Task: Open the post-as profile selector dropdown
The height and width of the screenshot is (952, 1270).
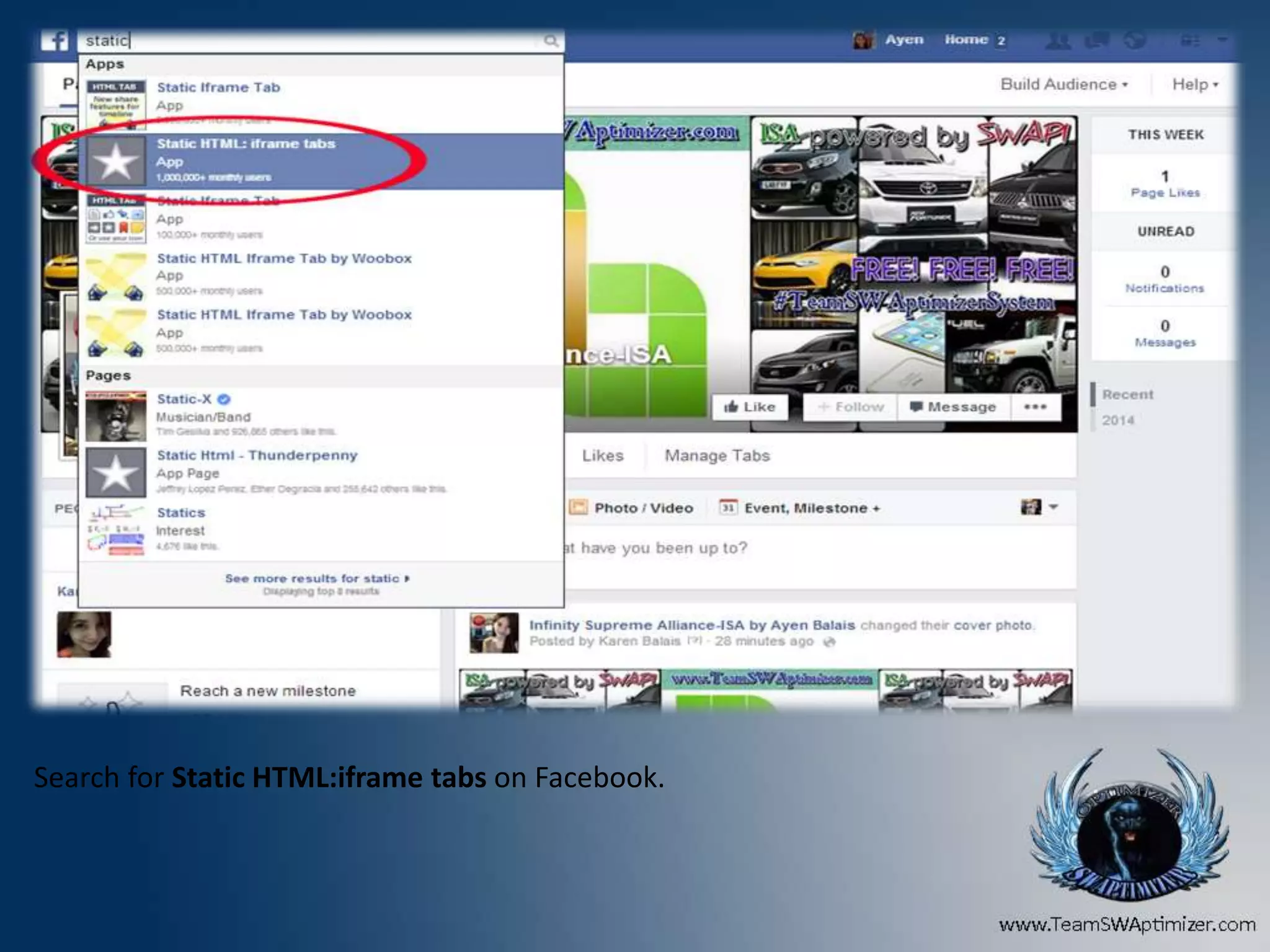Action: click(1039, 508)
